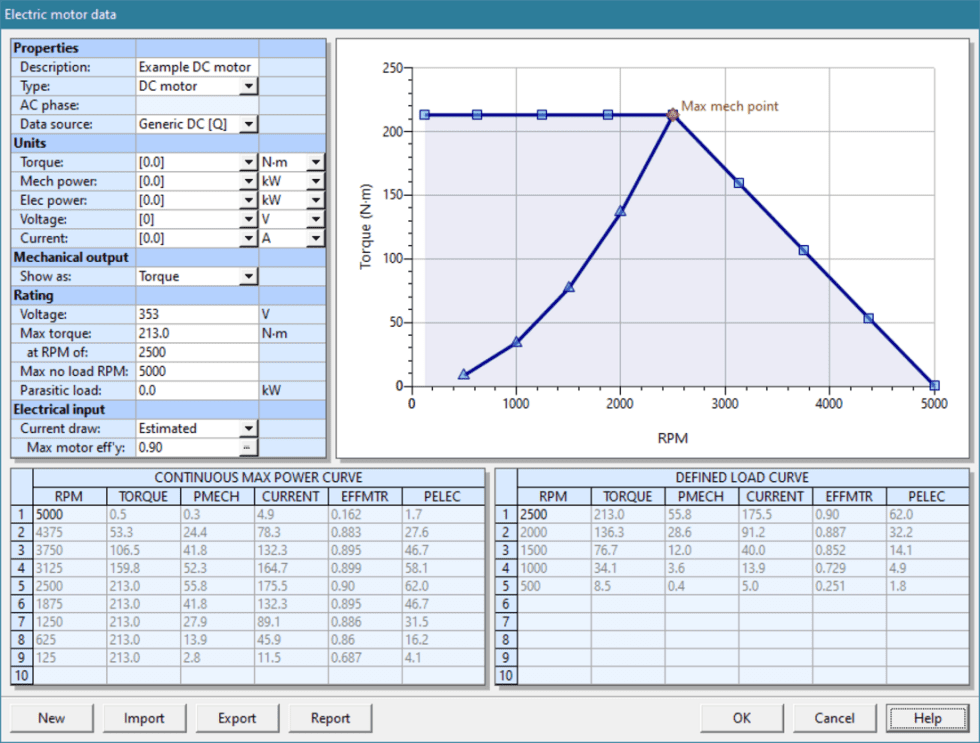The height and width of the screenshot is (743, 980).
Task: Click the Export button
Action: point(236,718)
